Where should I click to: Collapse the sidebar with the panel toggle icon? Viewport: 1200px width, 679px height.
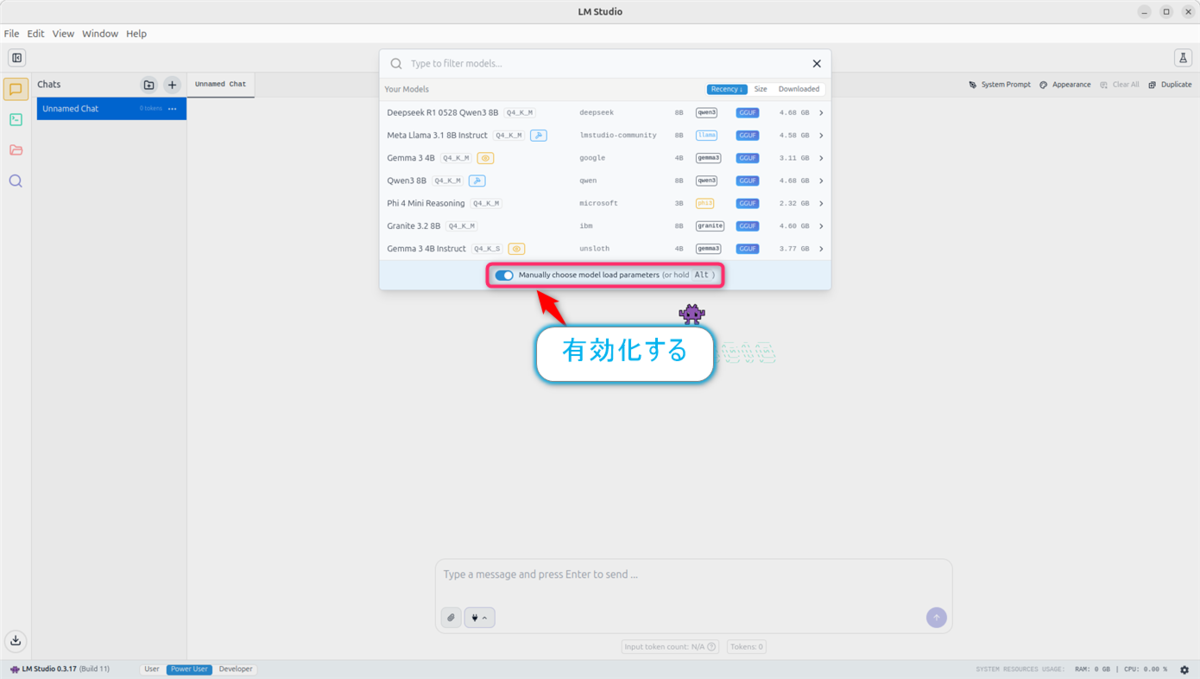click(x=17, y=58)
